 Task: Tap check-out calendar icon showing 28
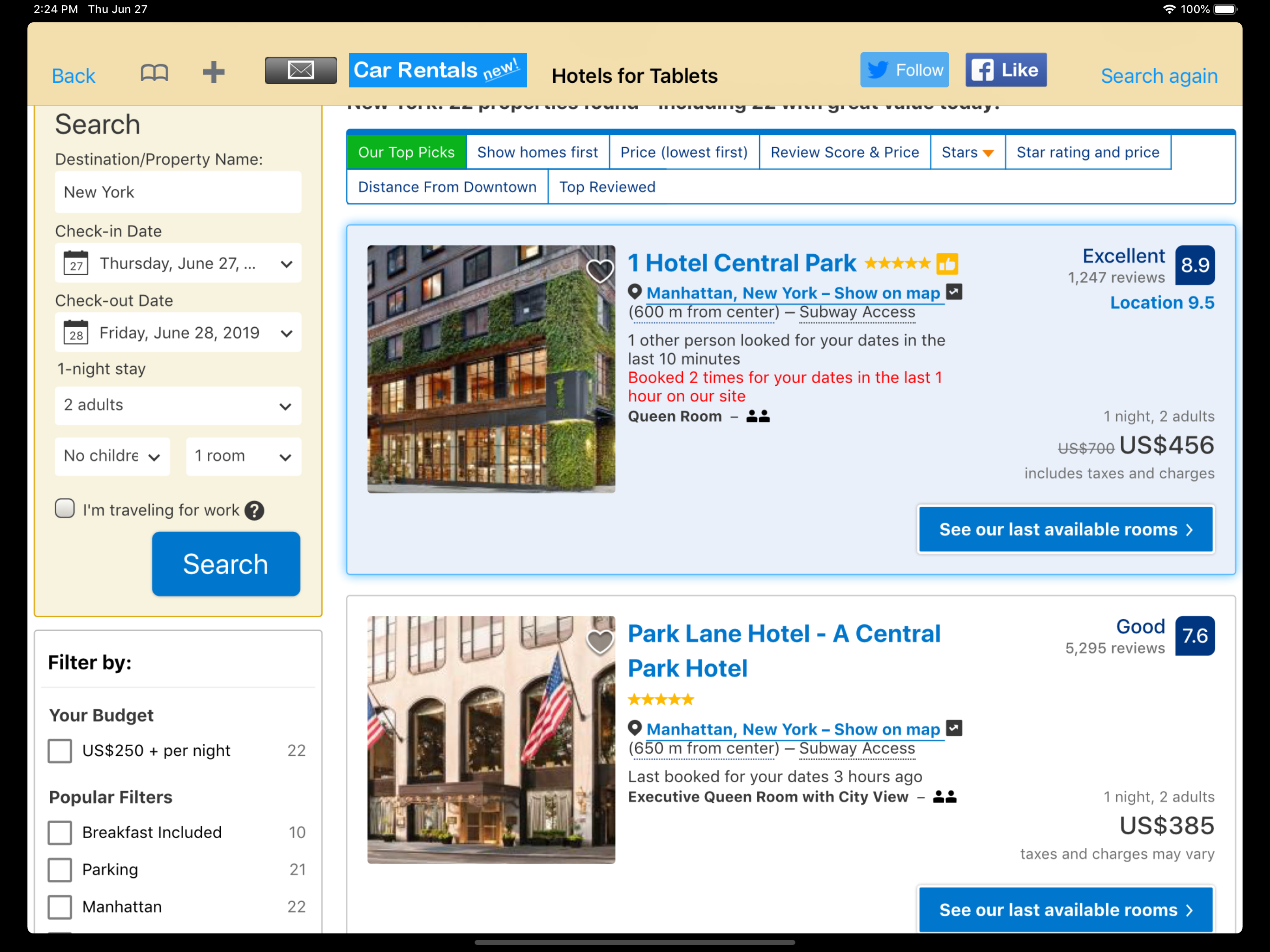point(76,332)
